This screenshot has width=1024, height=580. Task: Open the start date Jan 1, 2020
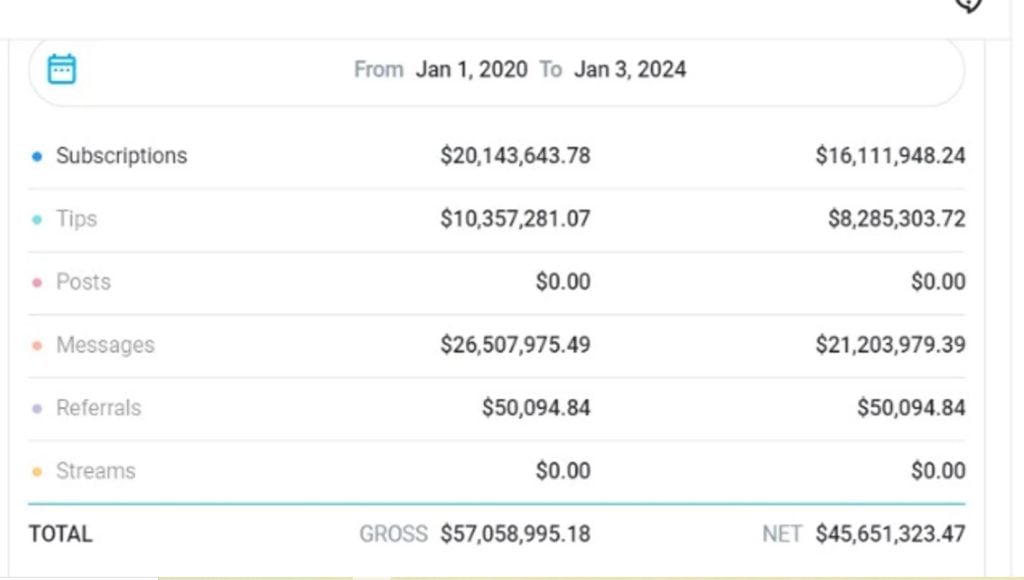click(x=471, y=69)
